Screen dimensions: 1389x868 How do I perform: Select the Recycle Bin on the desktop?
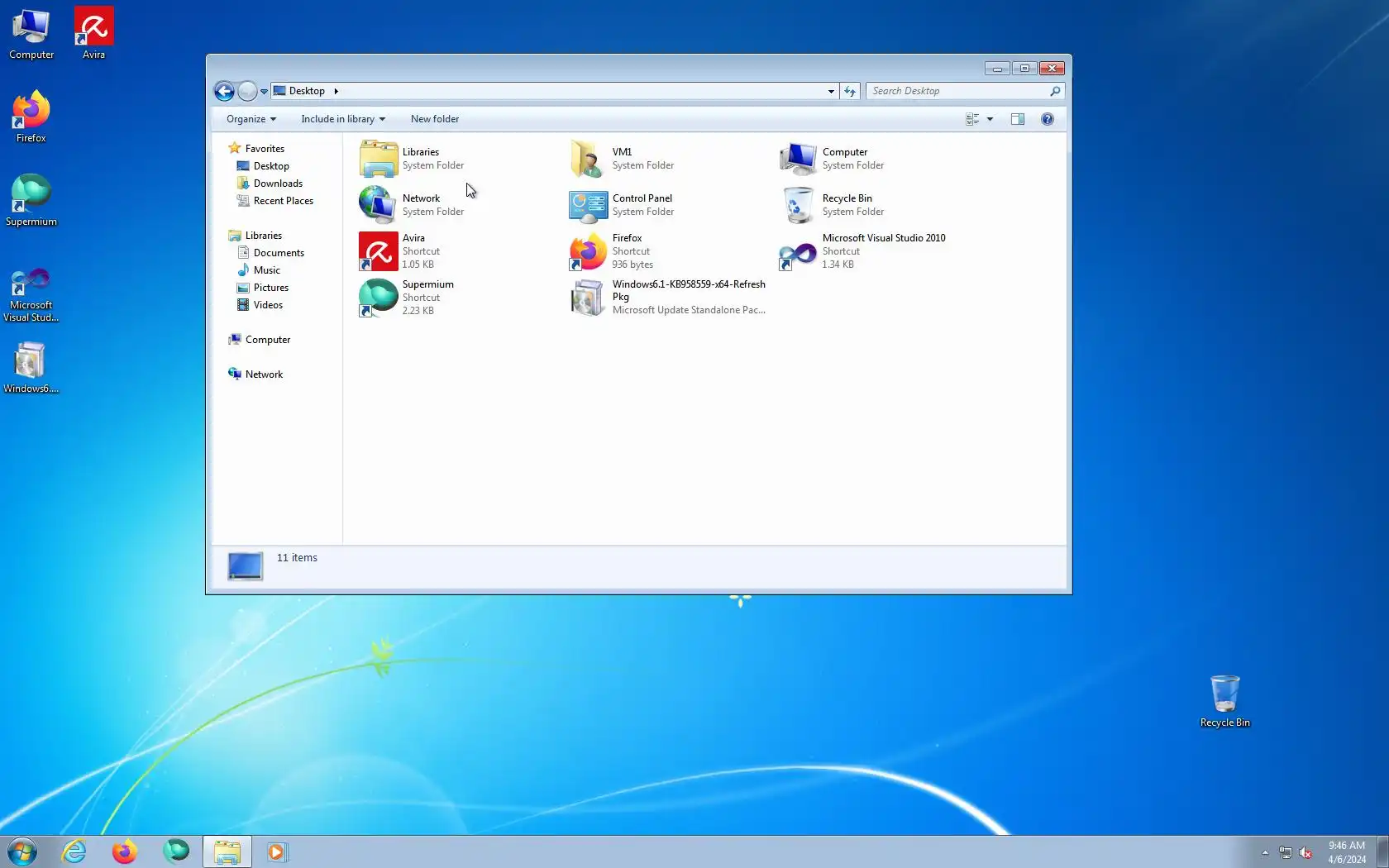[x=1224, y=701]
